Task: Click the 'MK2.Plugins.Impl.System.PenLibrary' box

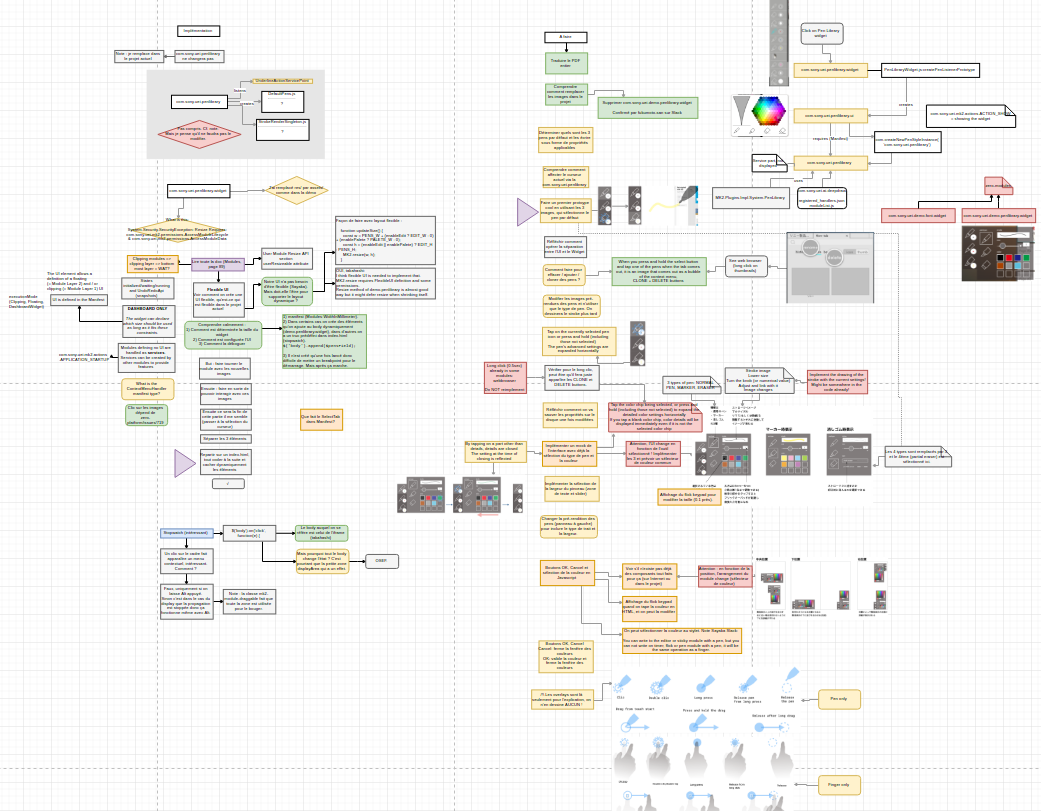Action: click(751, 200)
